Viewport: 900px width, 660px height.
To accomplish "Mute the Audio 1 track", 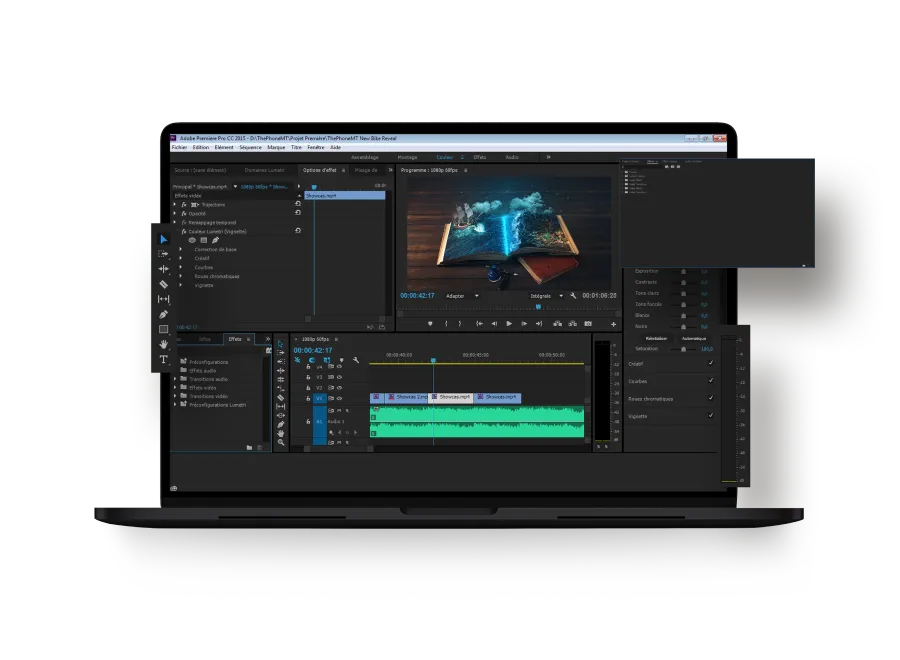I will (x=339, y=410).
